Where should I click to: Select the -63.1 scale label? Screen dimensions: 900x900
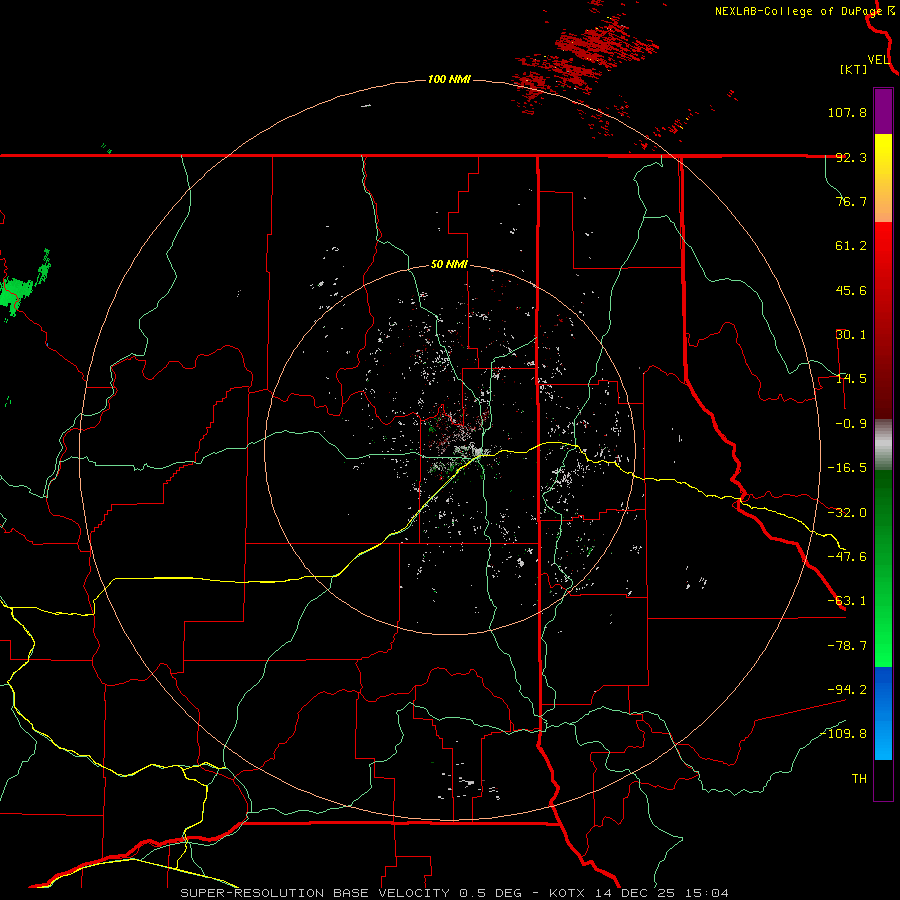(x=847, y=601)
